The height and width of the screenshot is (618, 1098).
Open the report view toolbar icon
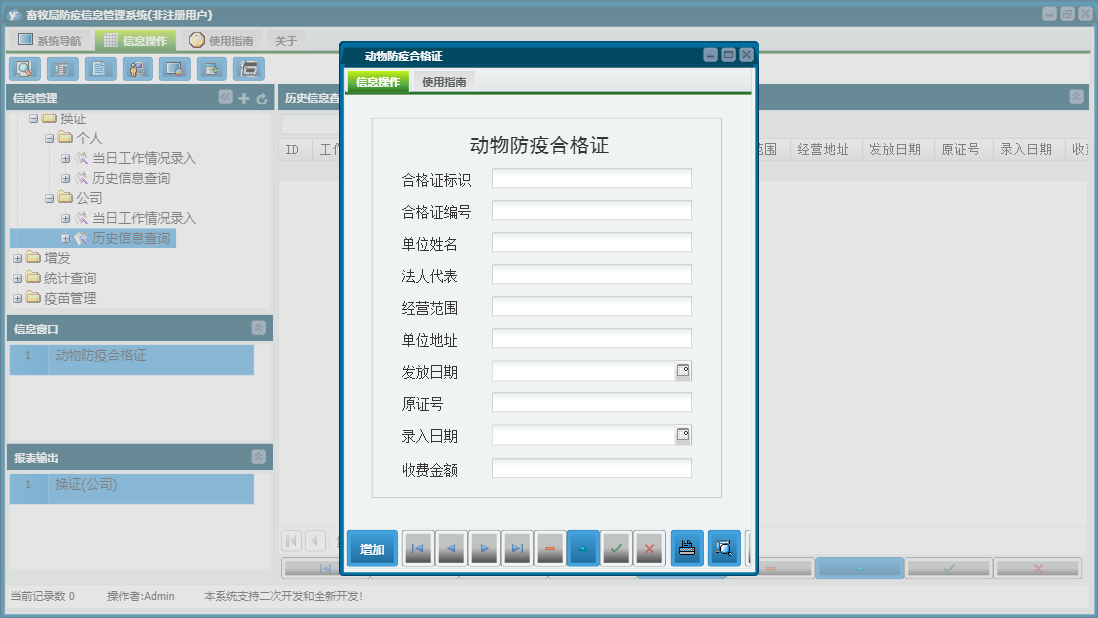(61, 69)
